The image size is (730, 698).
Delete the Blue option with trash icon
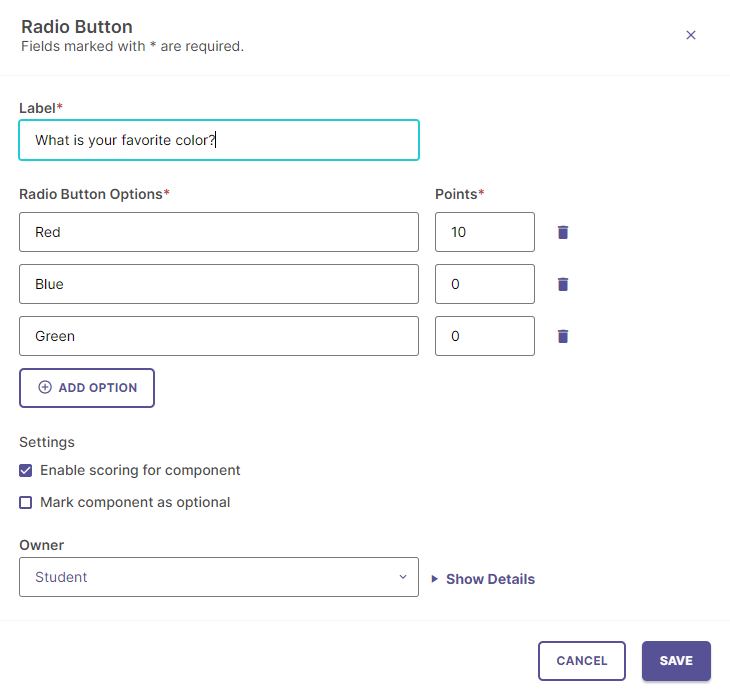tap(563, 284)
